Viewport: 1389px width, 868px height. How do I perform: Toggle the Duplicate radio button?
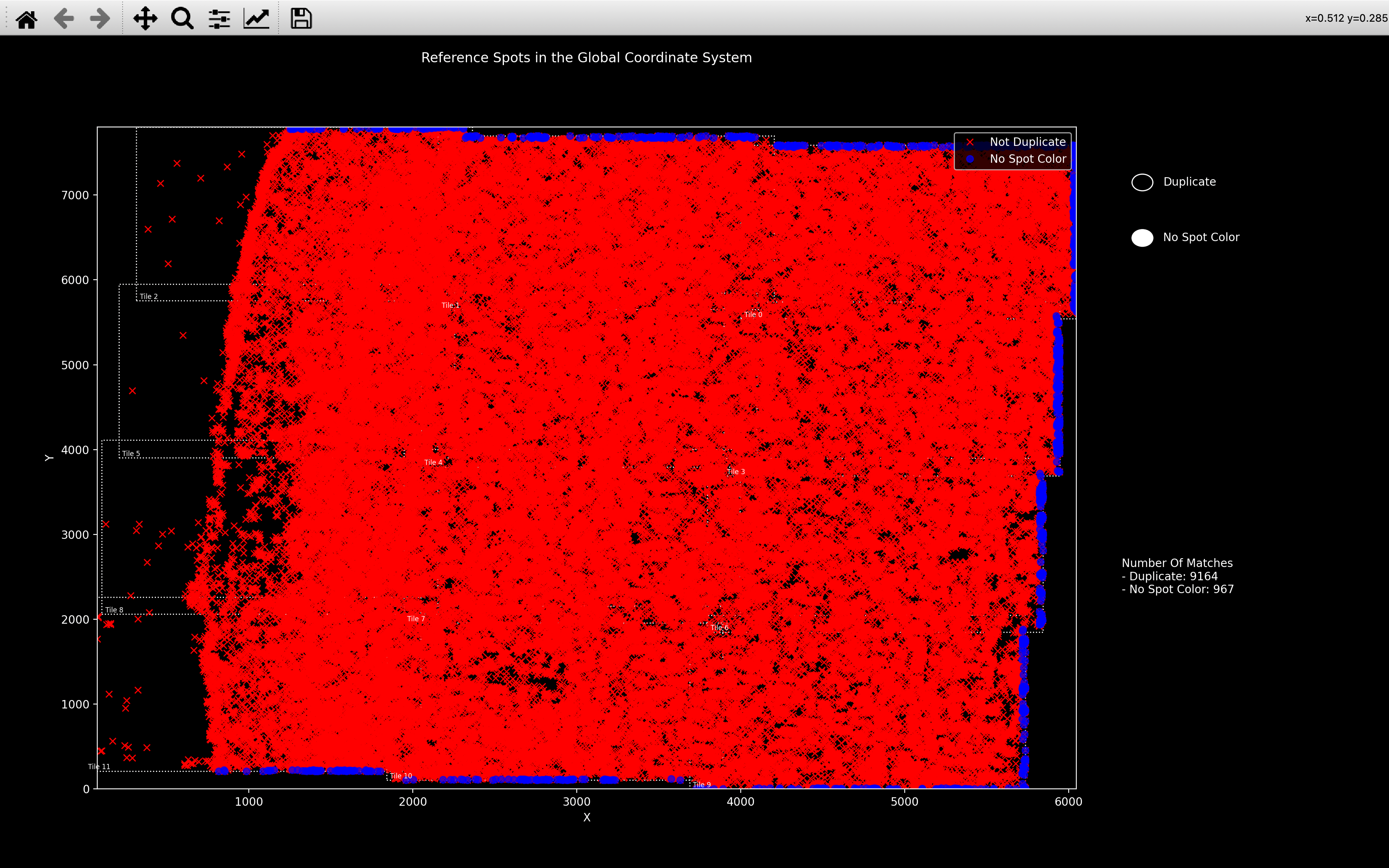1142,182
